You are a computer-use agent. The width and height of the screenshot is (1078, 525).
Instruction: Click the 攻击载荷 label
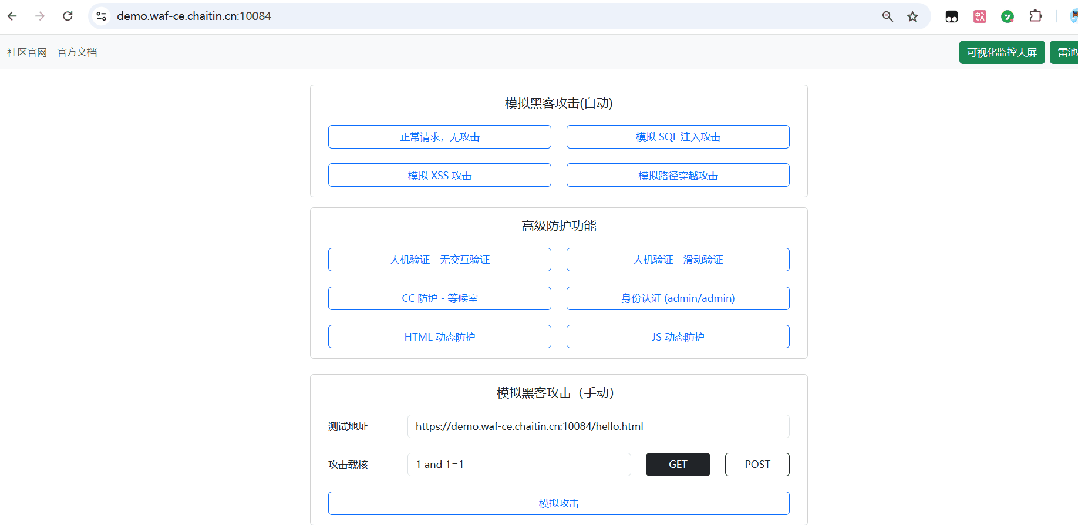pyautogui.click(x=348, y=465)
